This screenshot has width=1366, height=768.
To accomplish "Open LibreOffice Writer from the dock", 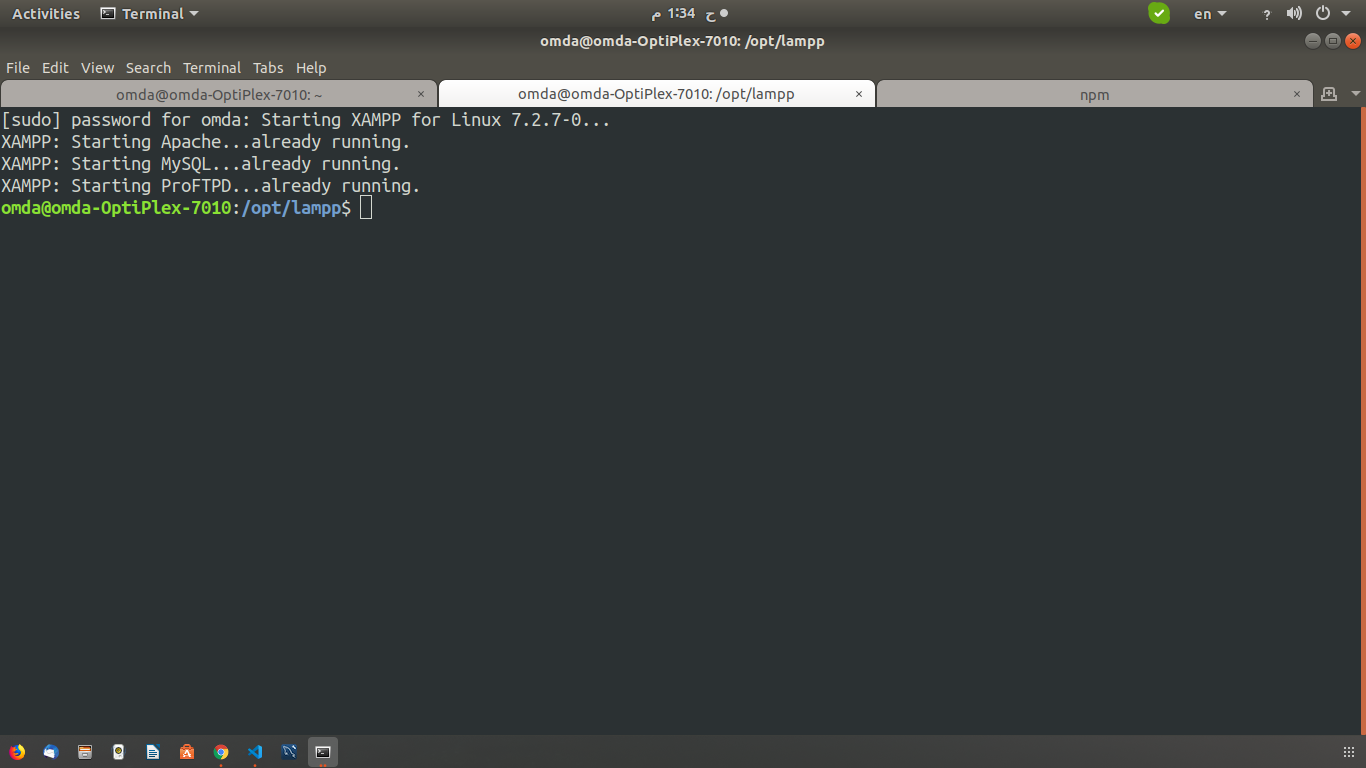I will (x=153, y=752).
